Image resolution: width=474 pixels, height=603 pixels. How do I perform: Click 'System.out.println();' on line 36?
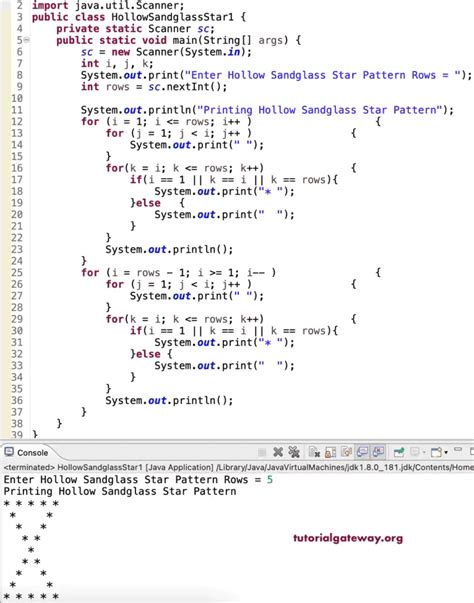pyautogui.click(x=169, y=400)
